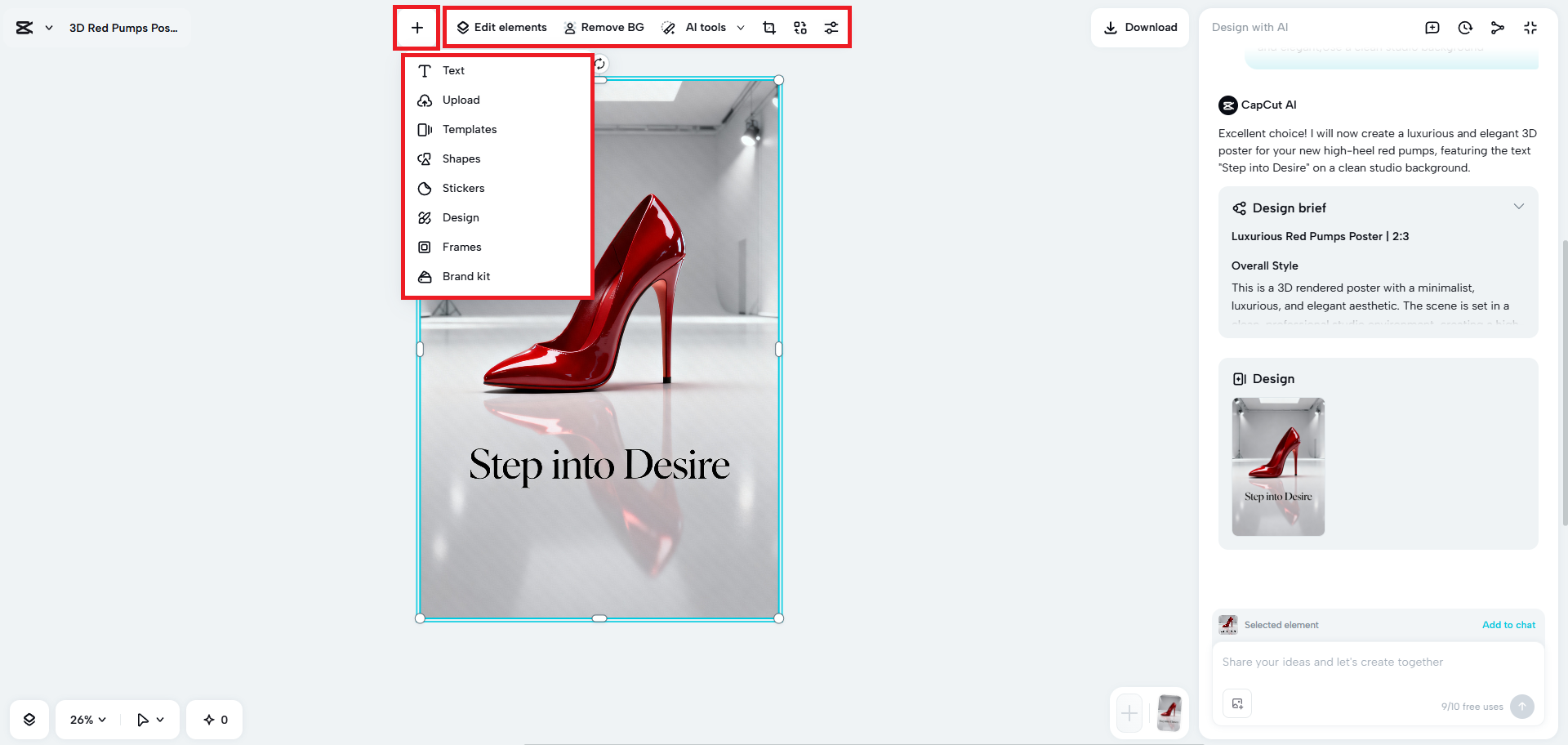Select Stickers from the insert menu

463,188
